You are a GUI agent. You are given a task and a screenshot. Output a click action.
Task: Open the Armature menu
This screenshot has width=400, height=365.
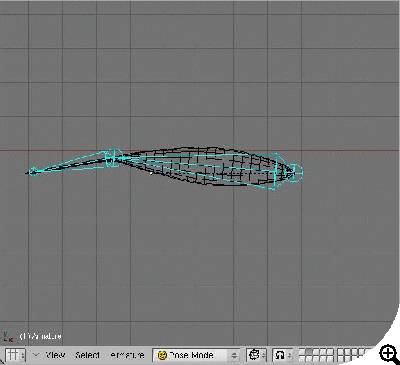pyautogui.click(x=127, y=355)
